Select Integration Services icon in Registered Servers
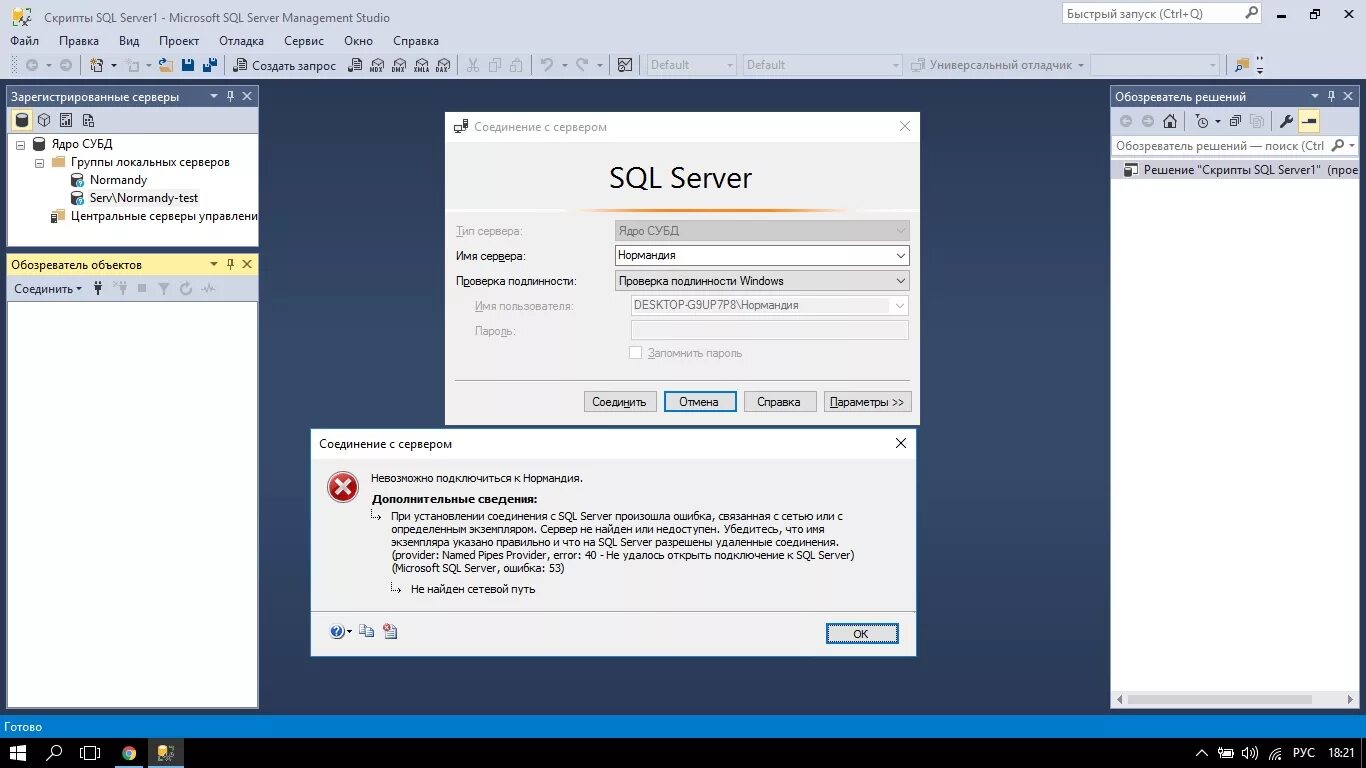 click(88, 120)
